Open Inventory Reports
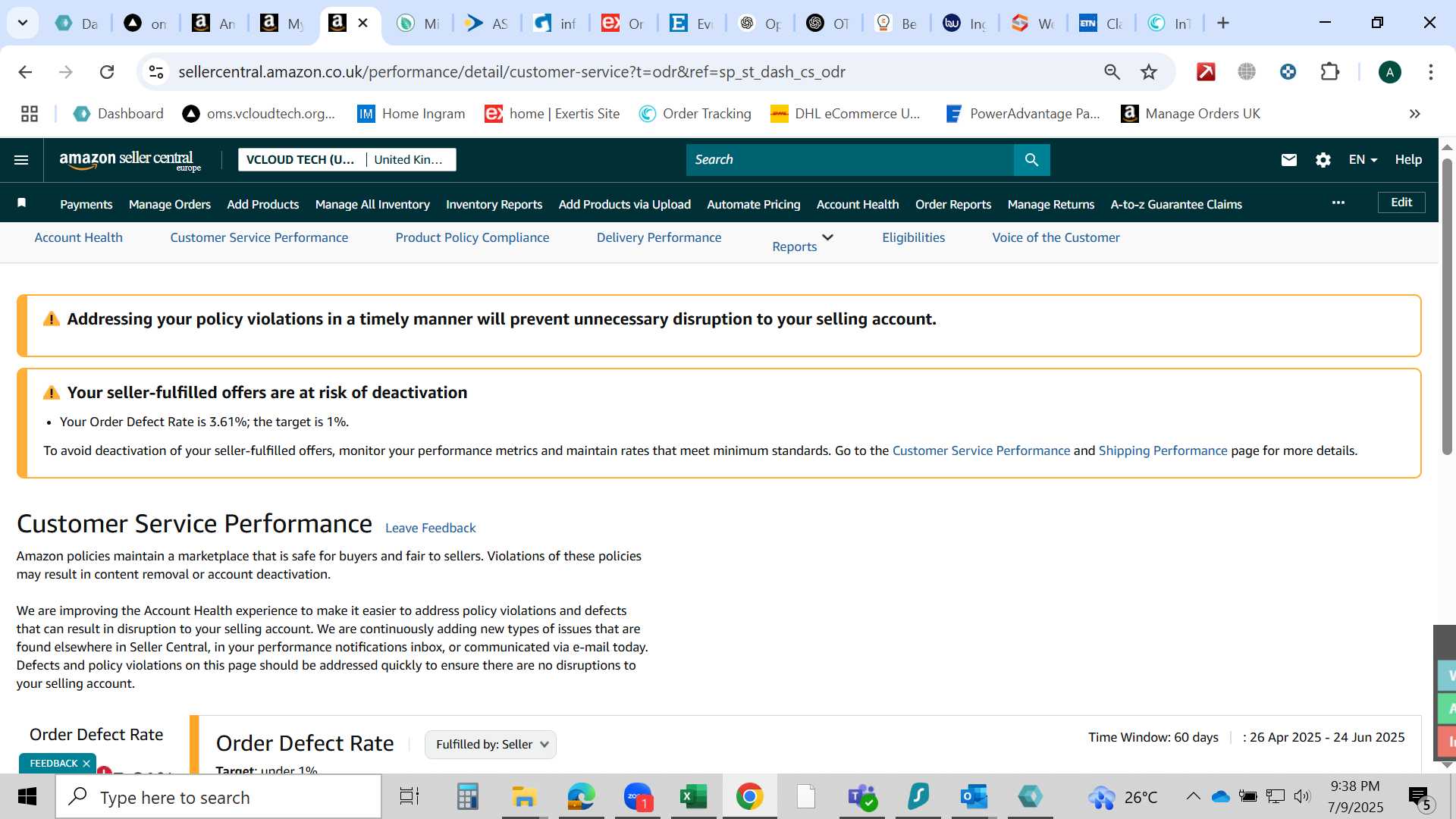The width and height of the screenshot is (1456, 819). click(494, 204)
